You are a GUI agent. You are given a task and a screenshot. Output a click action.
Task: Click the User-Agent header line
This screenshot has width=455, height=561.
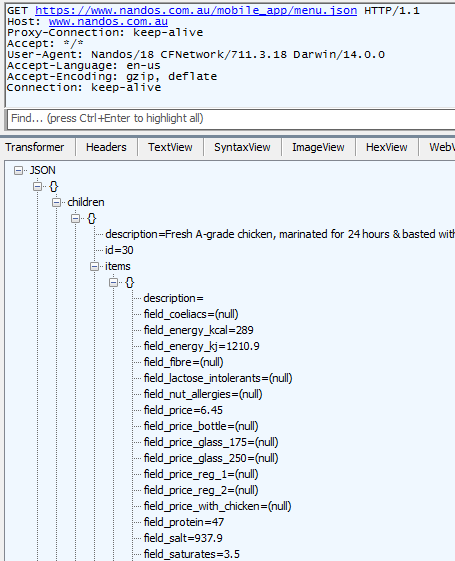(196, 55)
